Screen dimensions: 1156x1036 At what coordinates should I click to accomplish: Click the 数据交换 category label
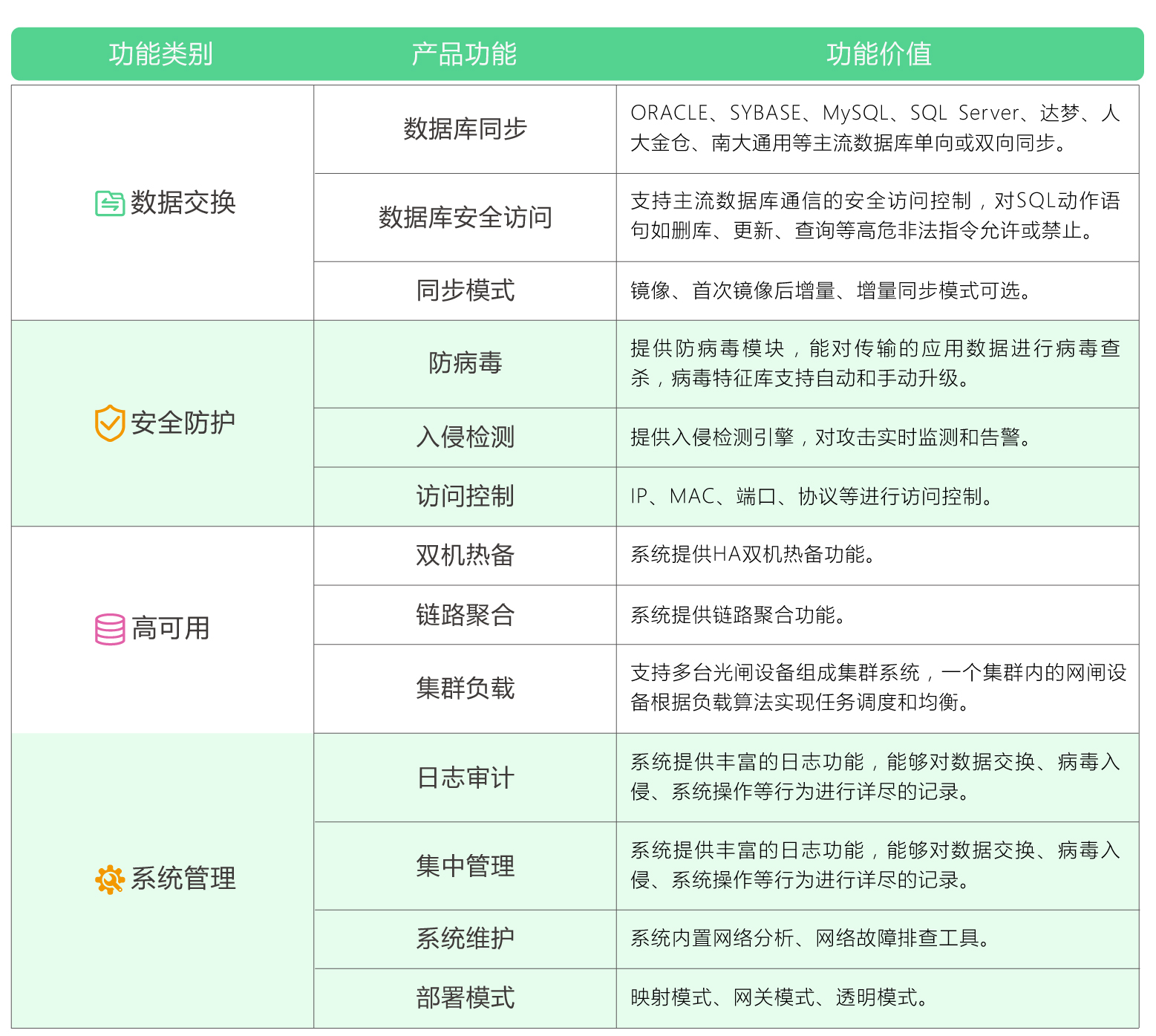click(183, 203)
